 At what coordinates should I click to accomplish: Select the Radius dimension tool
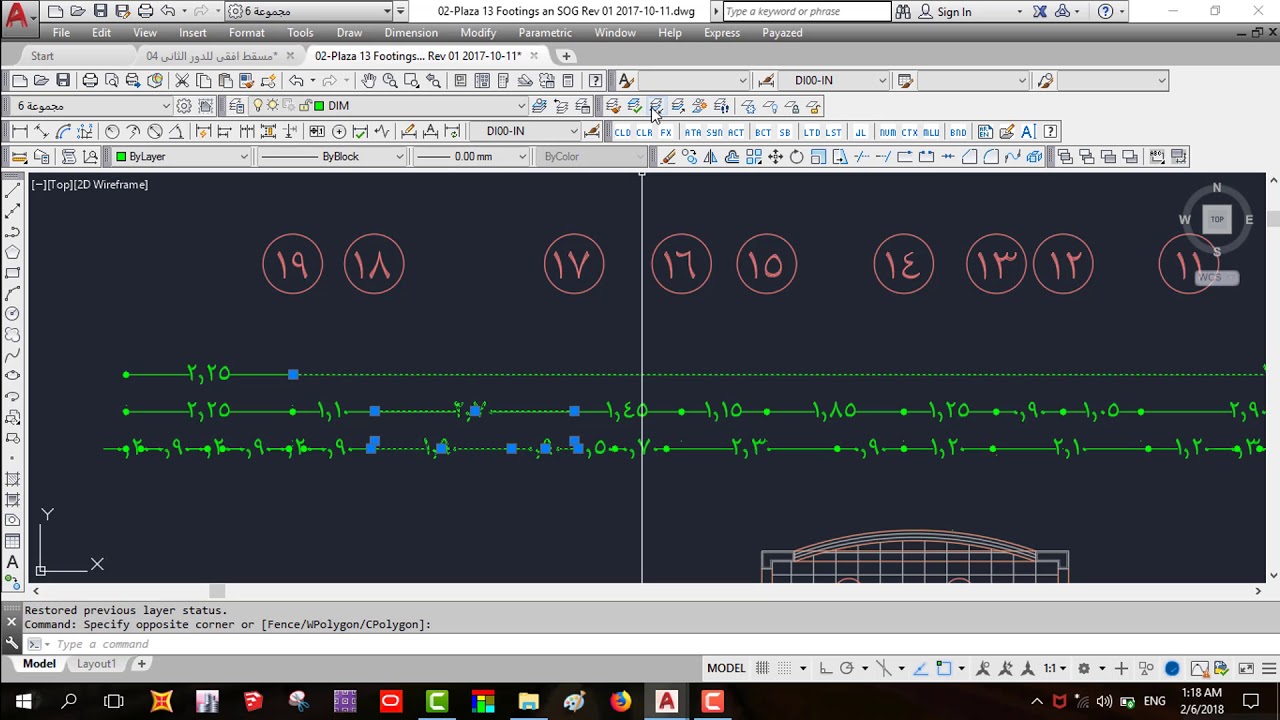(x=112, y=131)
